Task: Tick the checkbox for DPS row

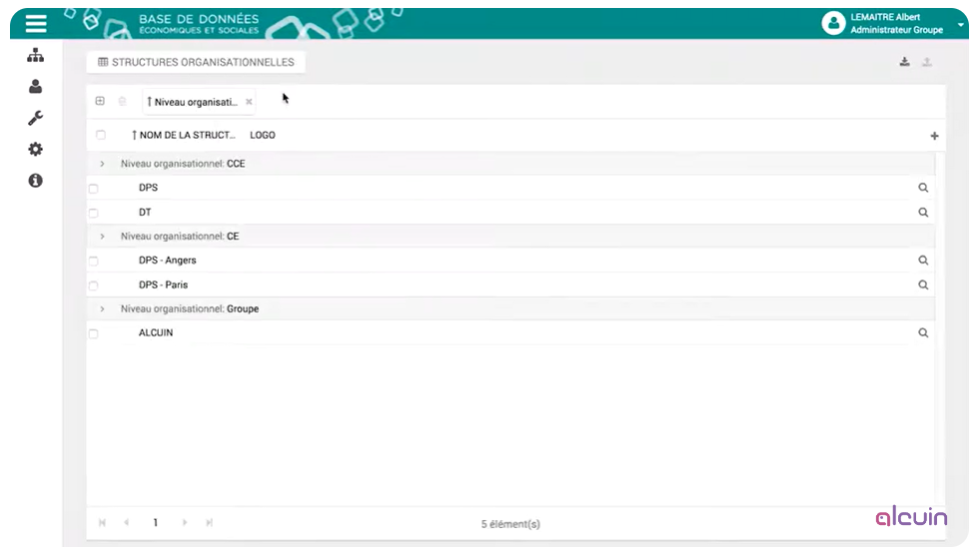Action: click(94, 188)
